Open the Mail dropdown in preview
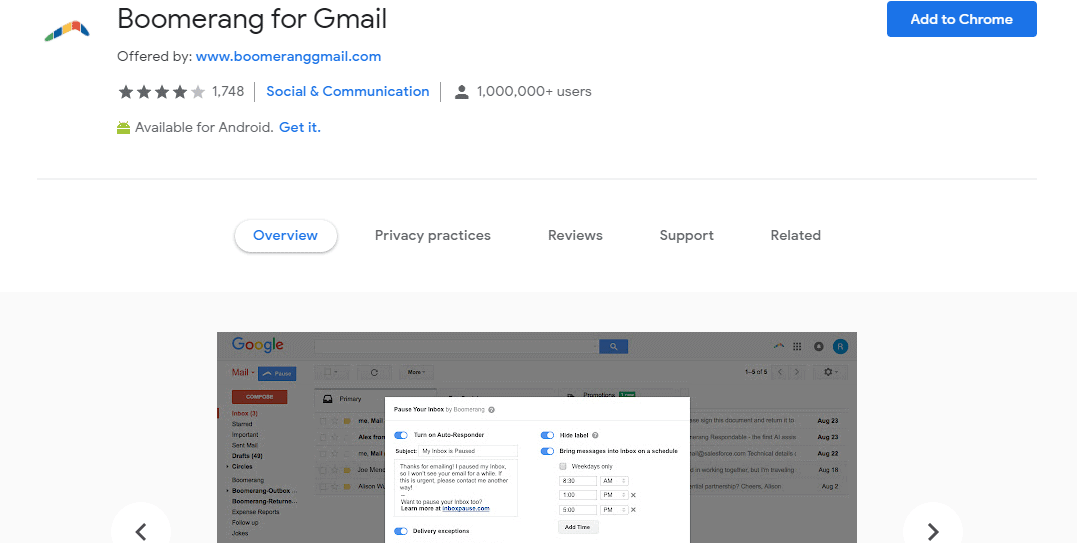1077x543 pixels. (243, 373)
